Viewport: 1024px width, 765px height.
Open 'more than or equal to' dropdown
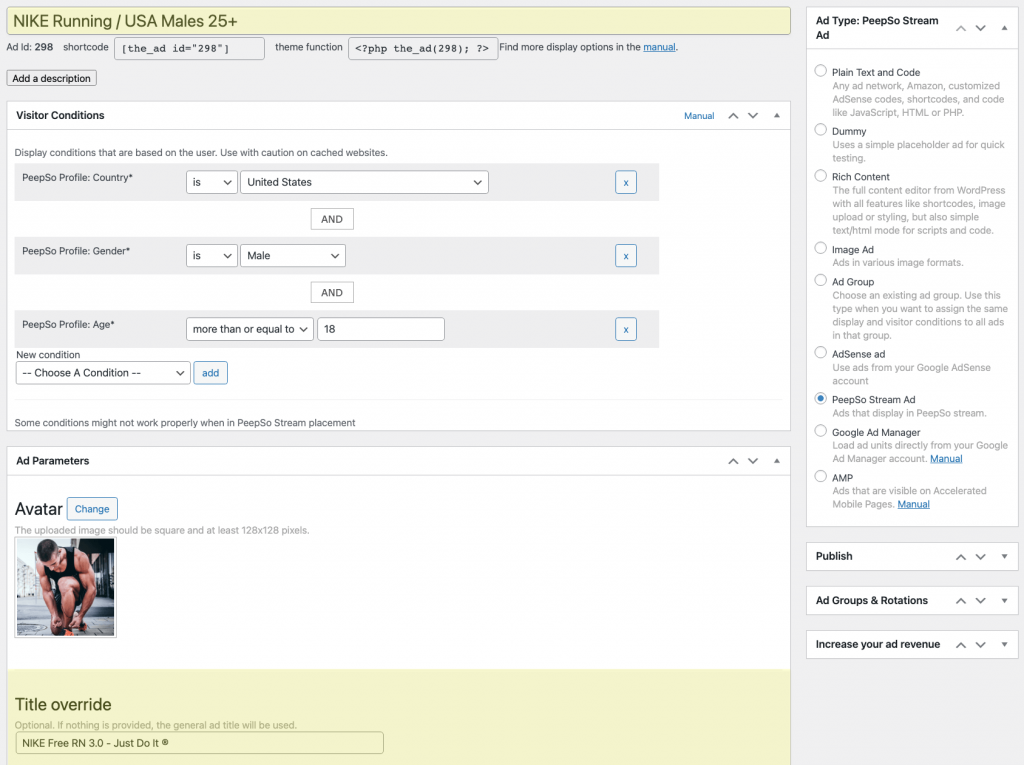point(249,329)
